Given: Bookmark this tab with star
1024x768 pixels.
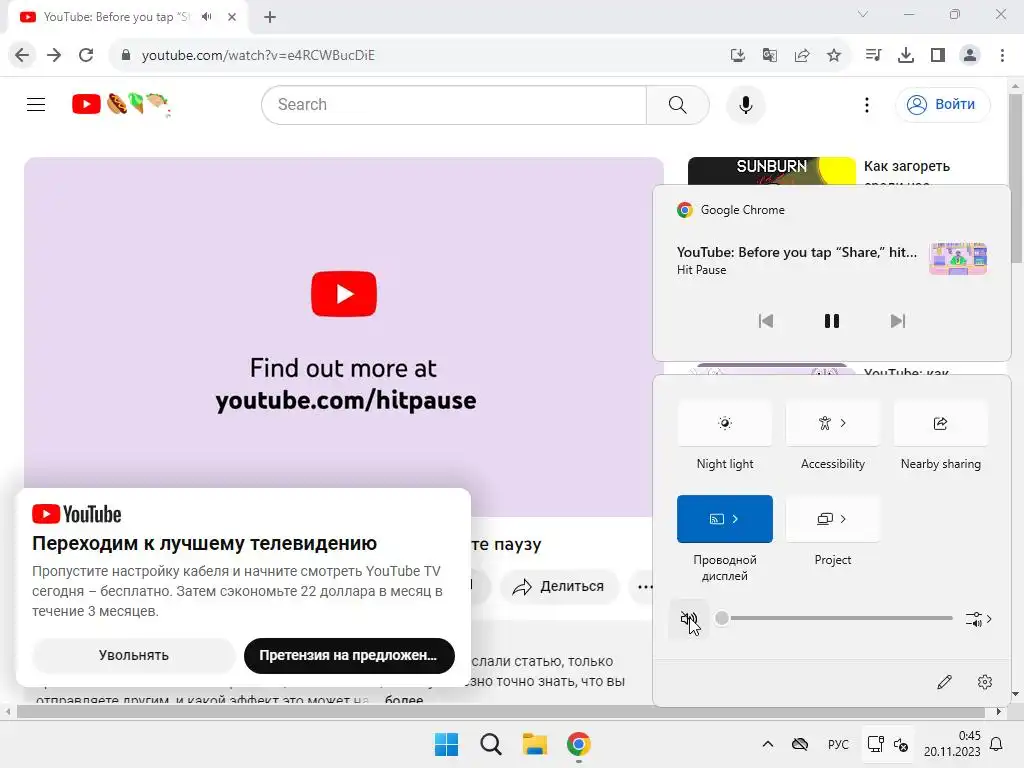Looking at the screenshot, I should 834,56.
